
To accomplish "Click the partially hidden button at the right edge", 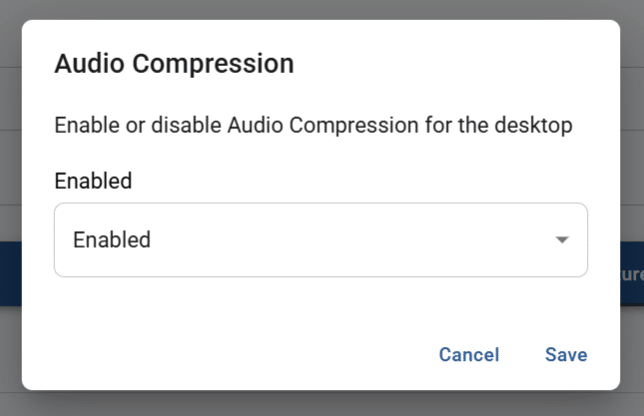I will (x=632, y=273).
